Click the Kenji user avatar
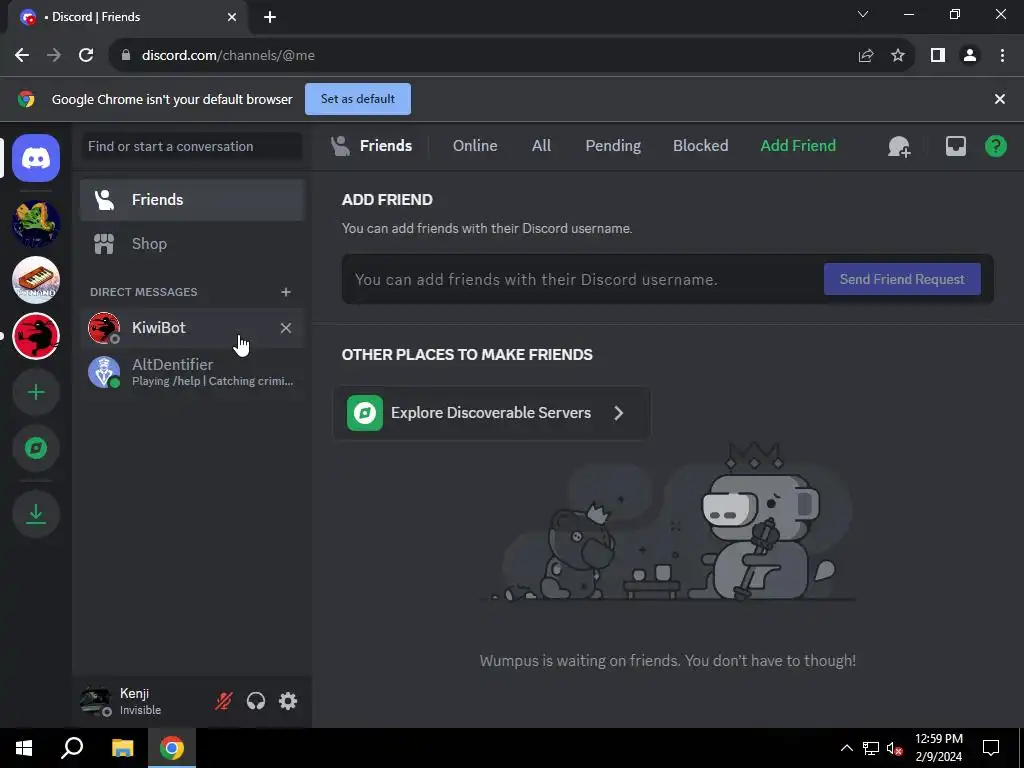 click(95, 701)
